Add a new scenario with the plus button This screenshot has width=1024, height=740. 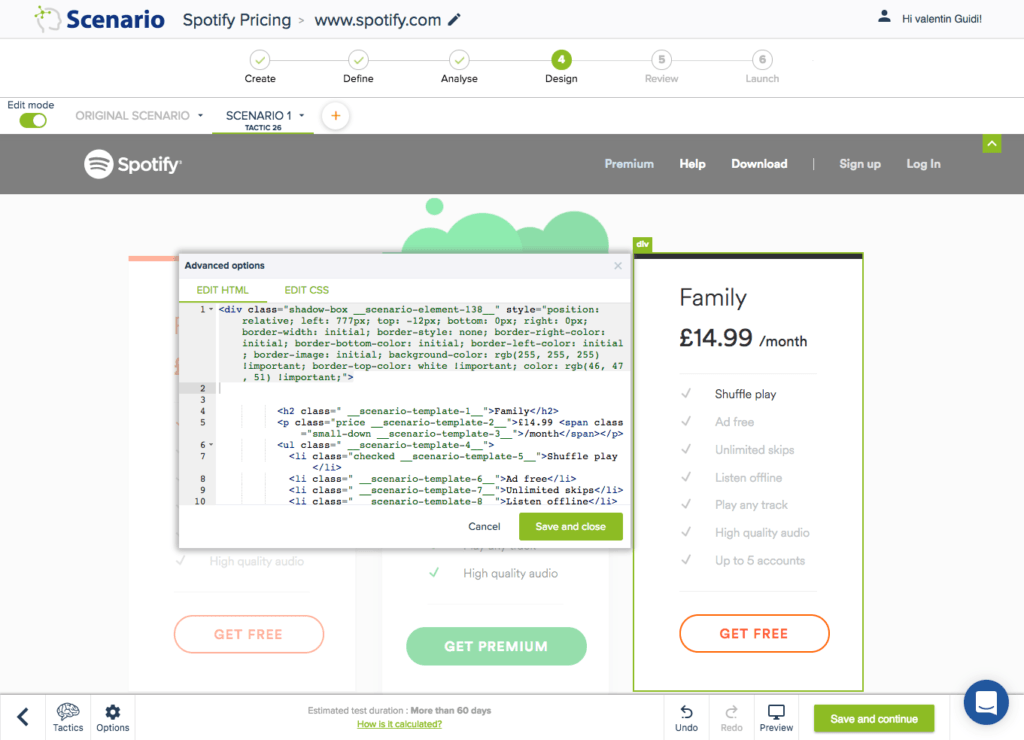(x=336, y=116)
